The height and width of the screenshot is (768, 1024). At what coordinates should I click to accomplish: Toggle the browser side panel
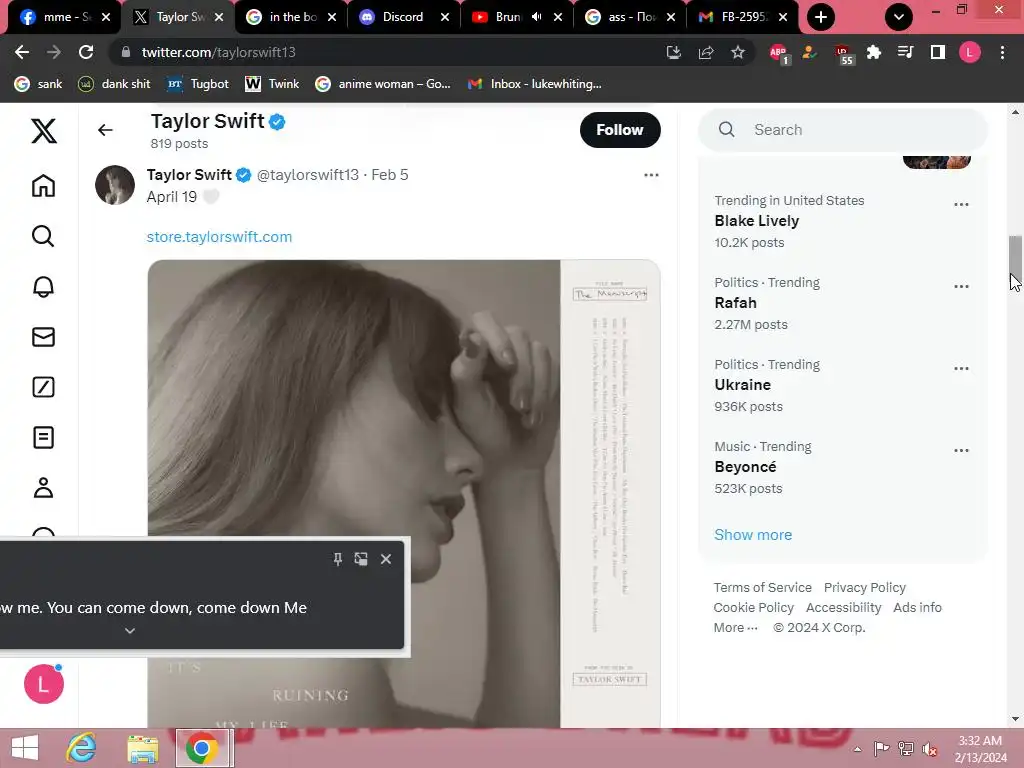[938, 52]
